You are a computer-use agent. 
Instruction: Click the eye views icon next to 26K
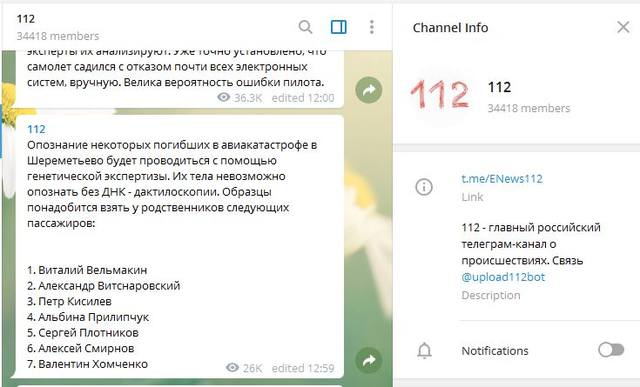(232, 367)
